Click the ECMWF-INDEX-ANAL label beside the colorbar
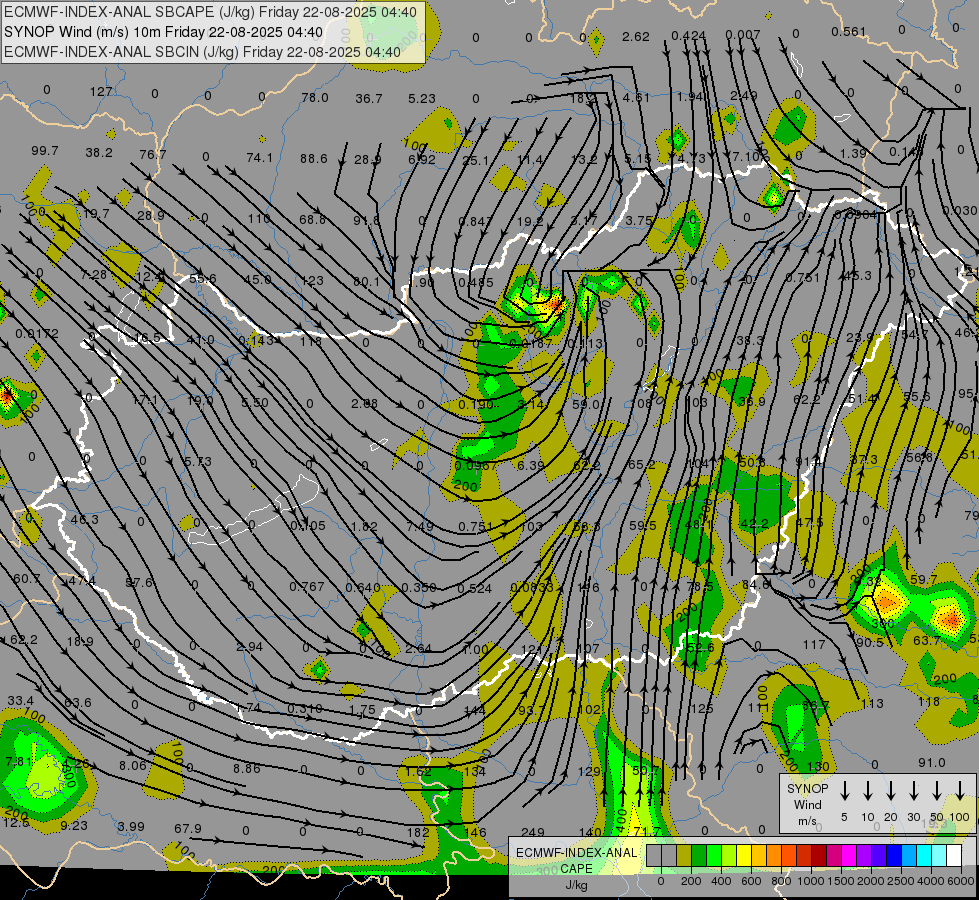Viewport: 979px width, 900px height. (576, 853)
